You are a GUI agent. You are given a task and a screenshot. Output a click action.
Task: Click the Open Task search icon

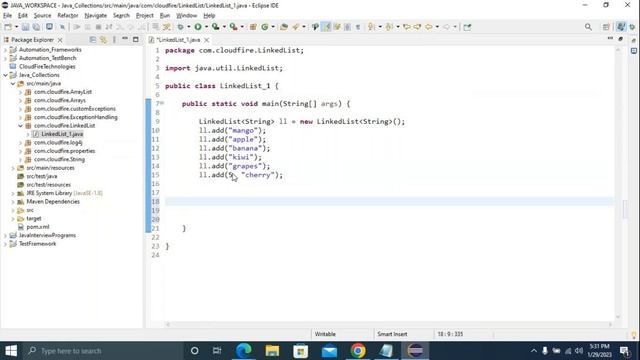296,27
